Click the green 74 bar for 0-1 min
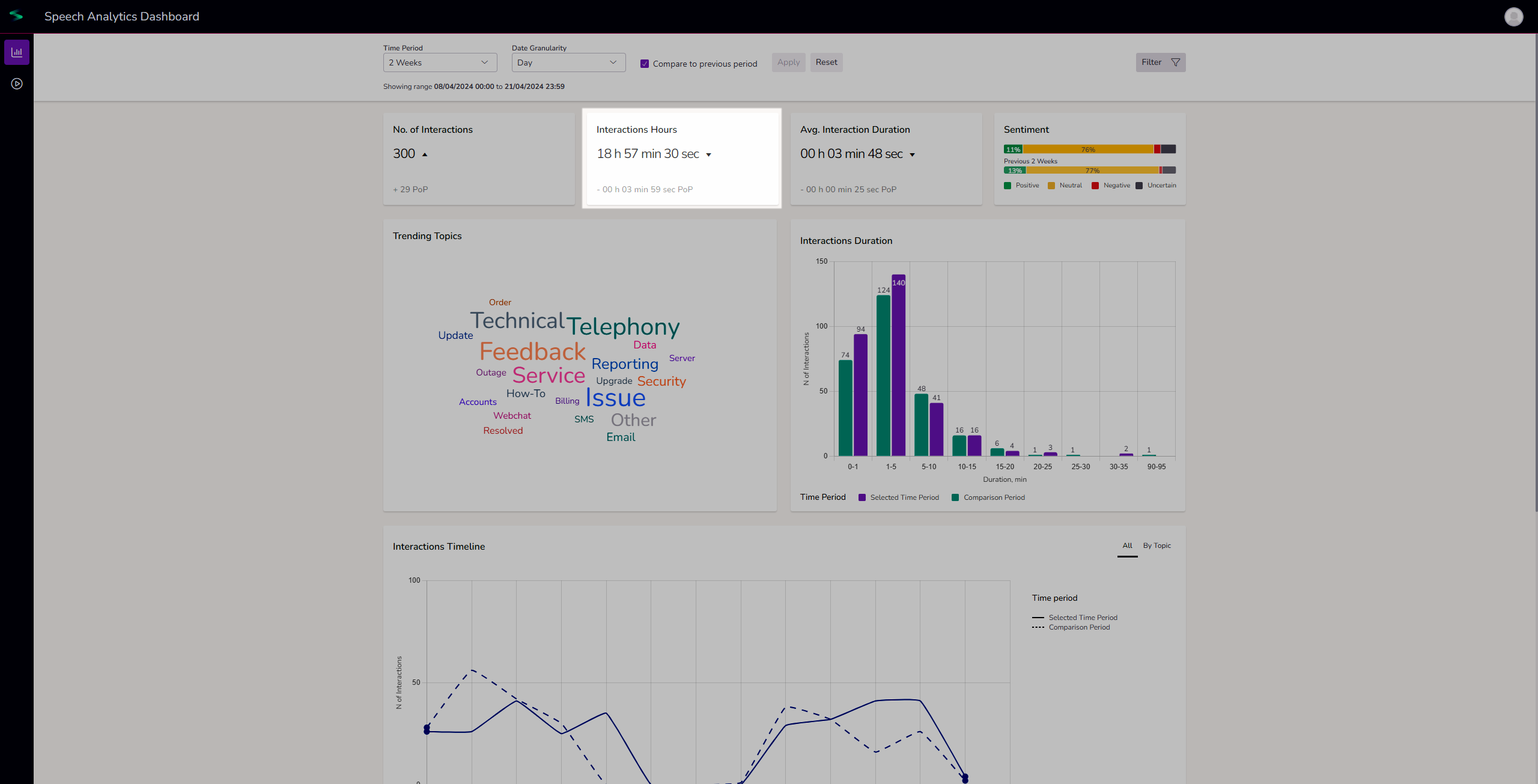This screenshot has height=784, width=1538. pos(845,408)
